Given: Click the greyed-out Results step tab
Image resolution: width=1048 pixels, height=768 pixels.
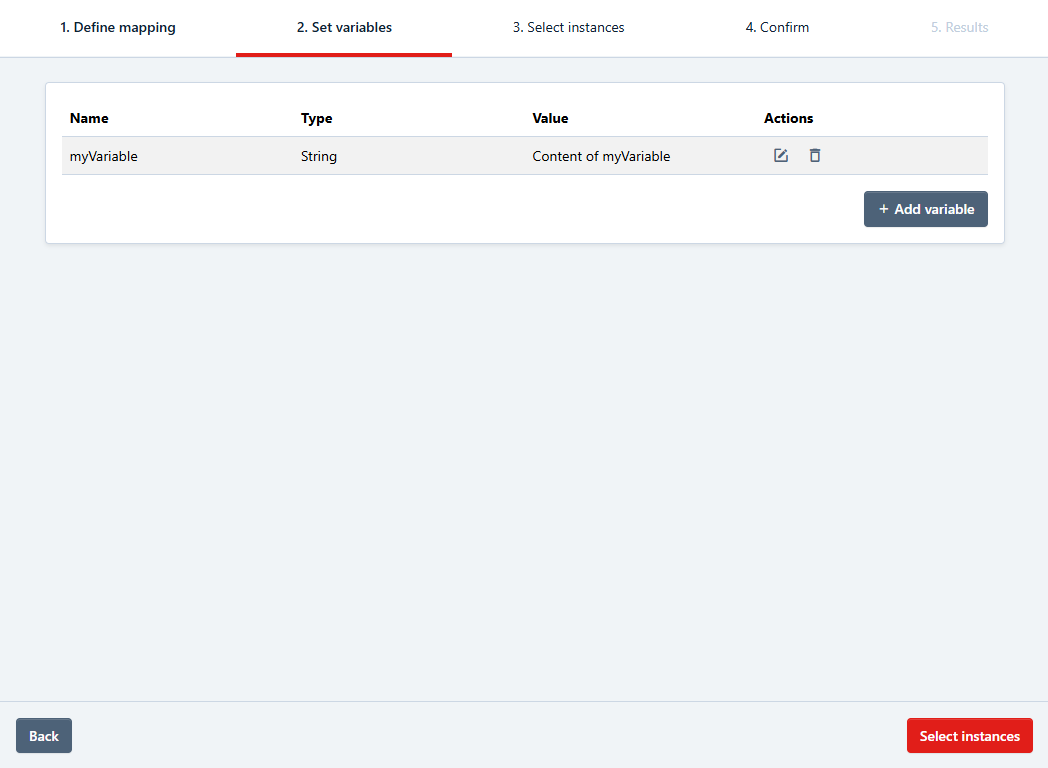Looking at the screenshot, I should point(959,28).
